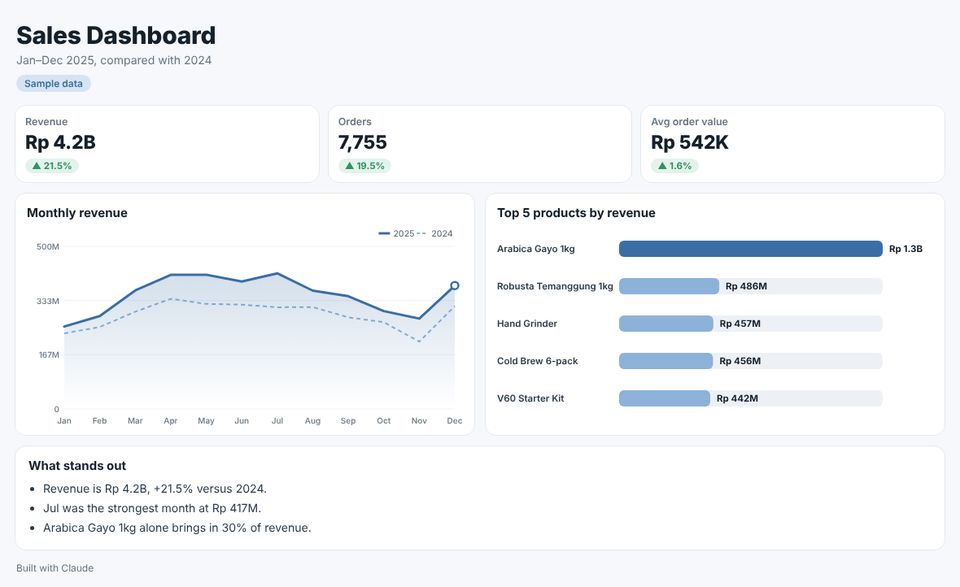Click the Rp 542K average order value
The image size is (960, 587).
[689, 142]
